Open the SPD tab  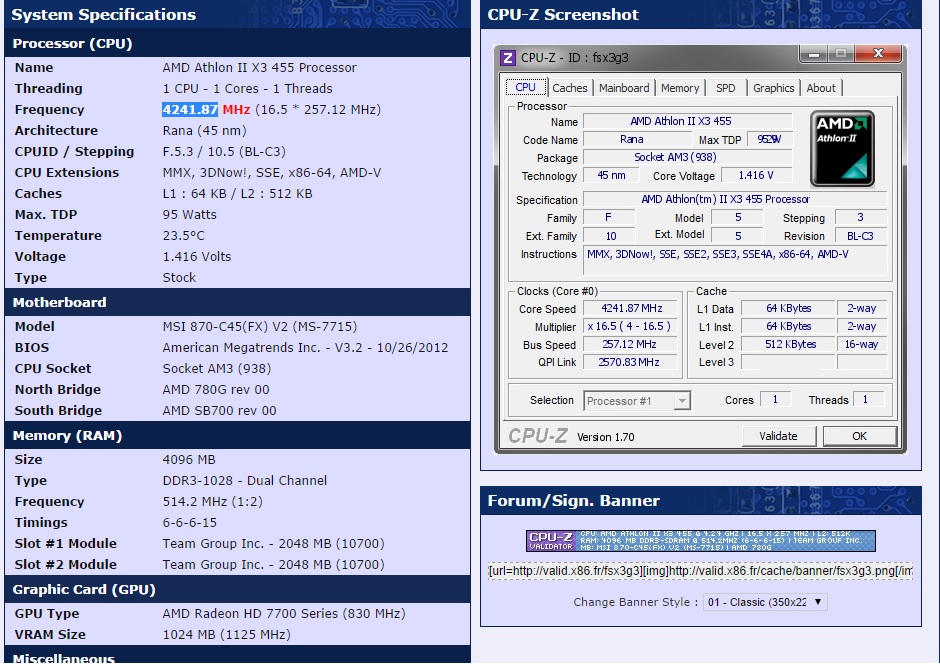[x=725, y=88]
